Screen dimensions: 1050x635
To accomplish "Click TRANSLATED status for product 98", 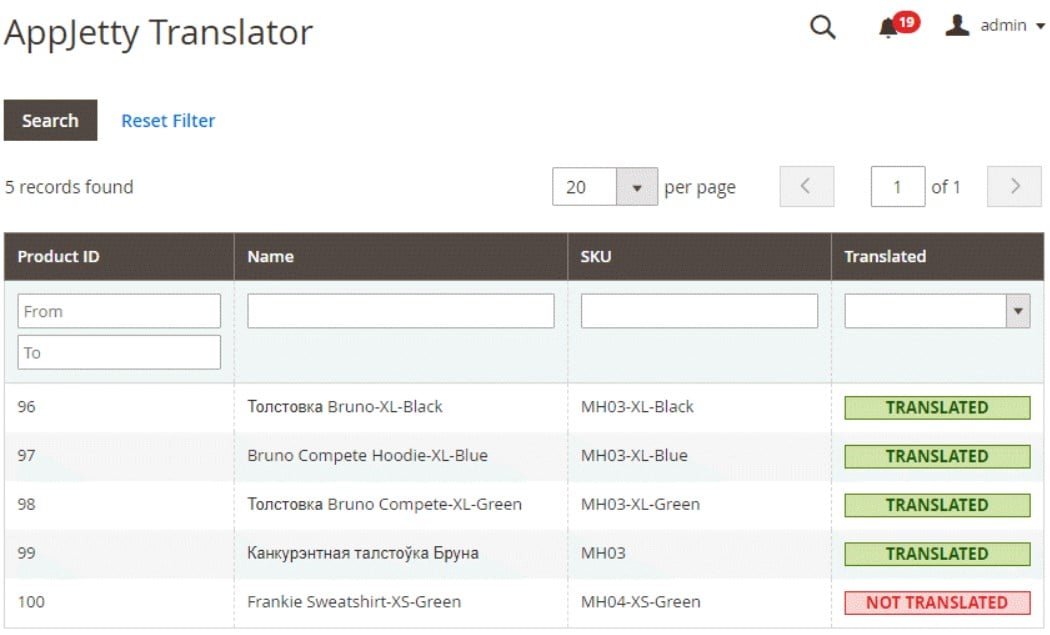I will [937, 505].
